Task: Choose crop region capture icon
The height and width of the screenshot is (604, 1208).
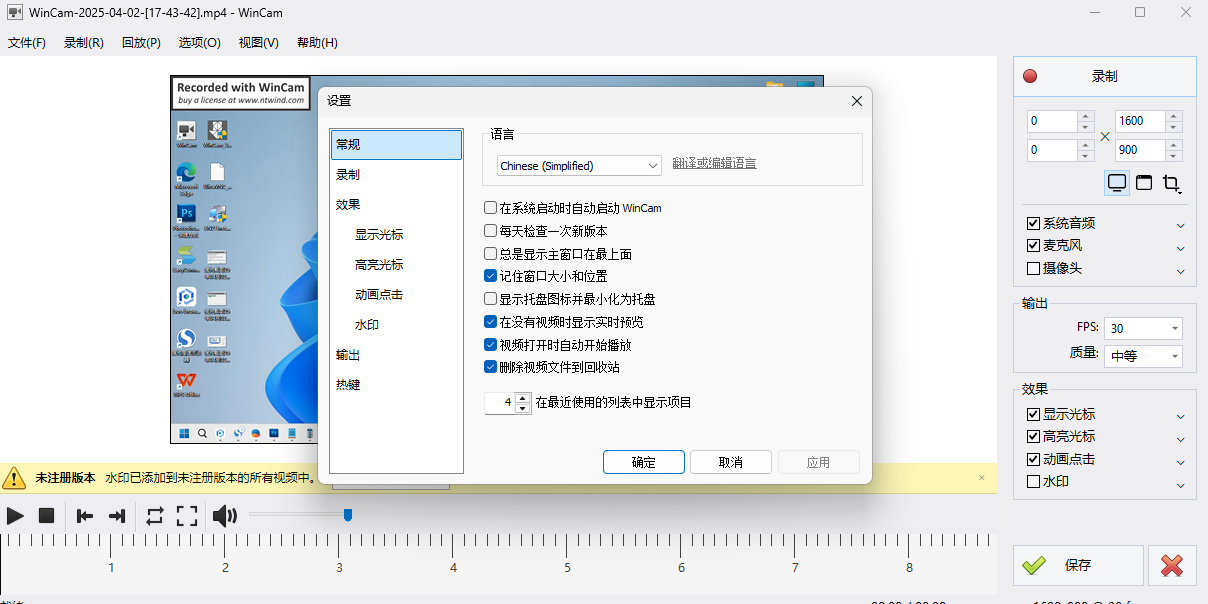Action: pyautogui.click(x=1172, y=183)
